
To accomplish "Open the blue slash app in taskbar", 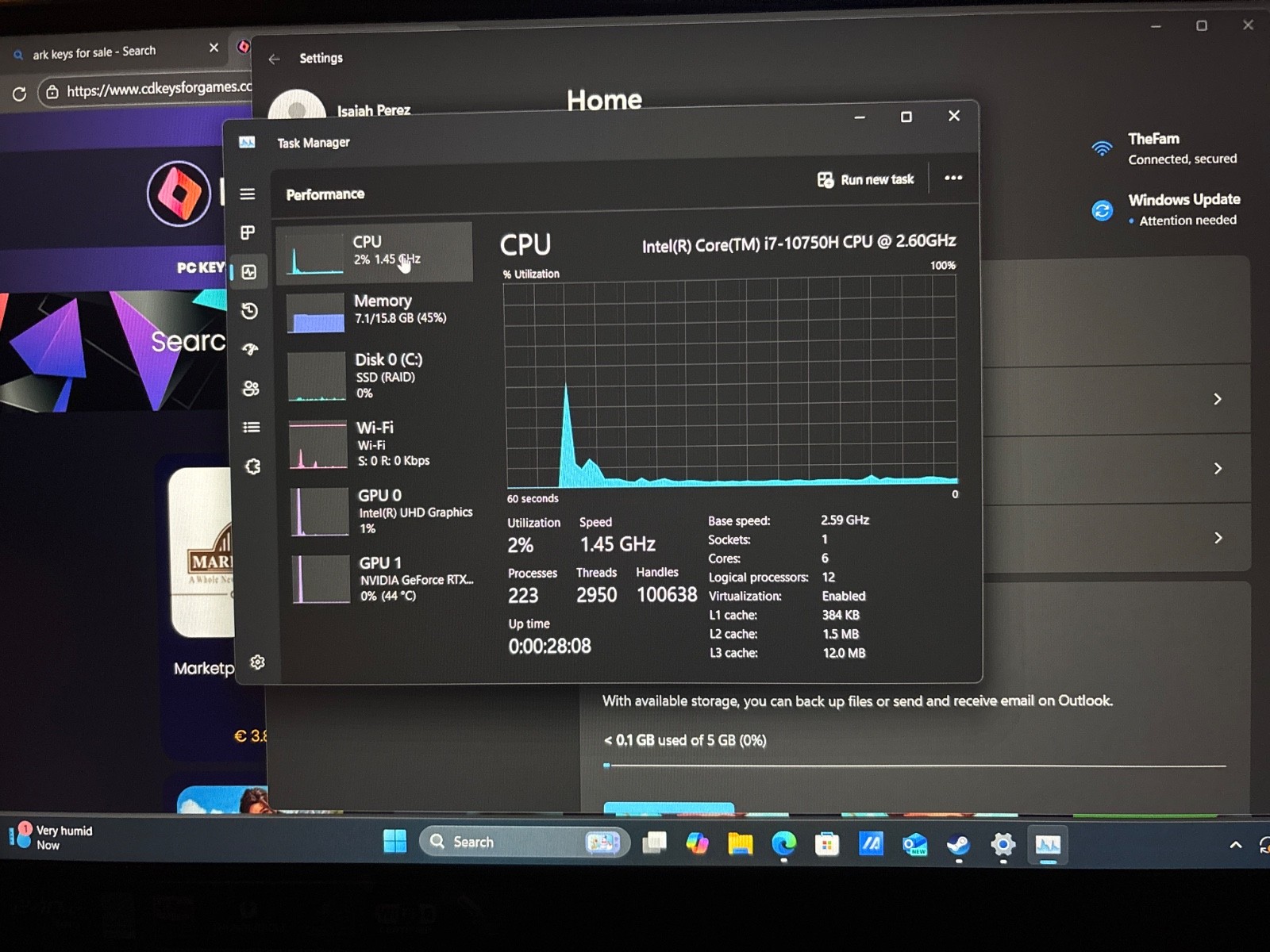I will [871, 844].
